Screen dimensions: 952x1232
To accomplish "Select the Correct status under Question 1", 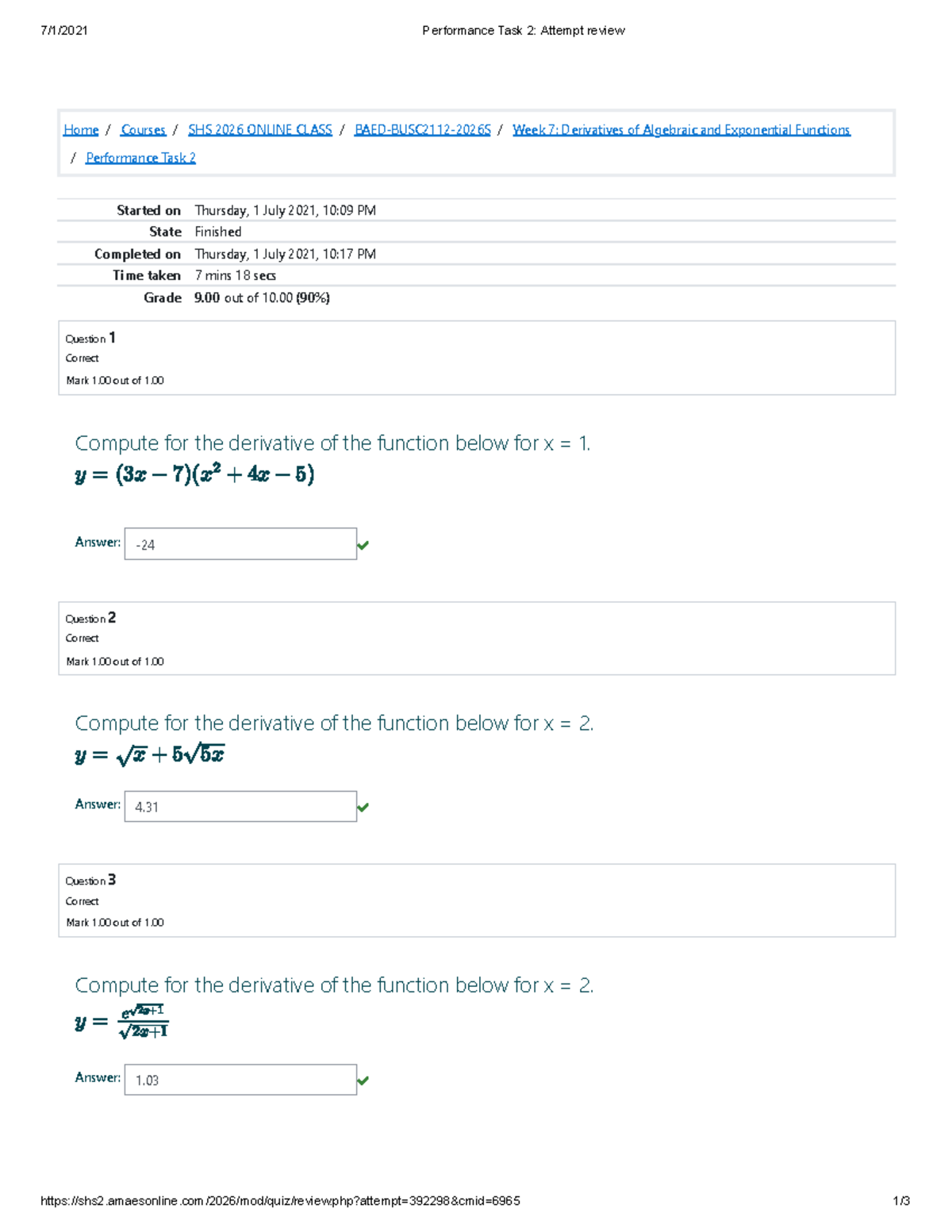I will (82, 359).
